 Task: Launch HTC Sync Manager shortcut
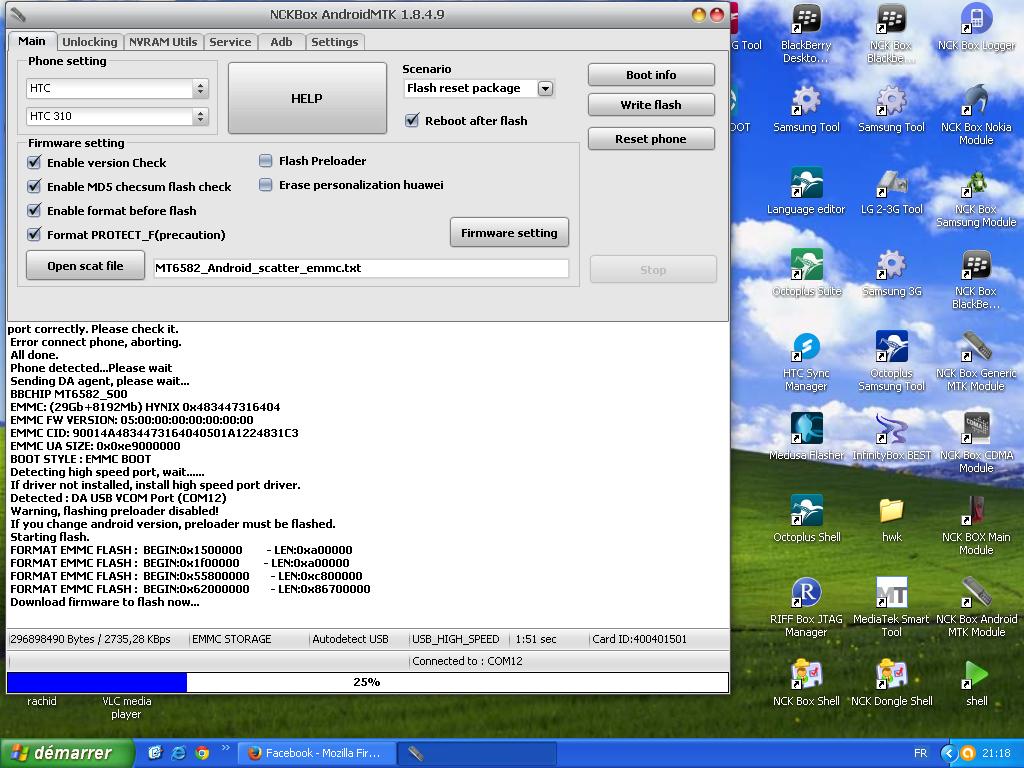[x=806, y=362]
